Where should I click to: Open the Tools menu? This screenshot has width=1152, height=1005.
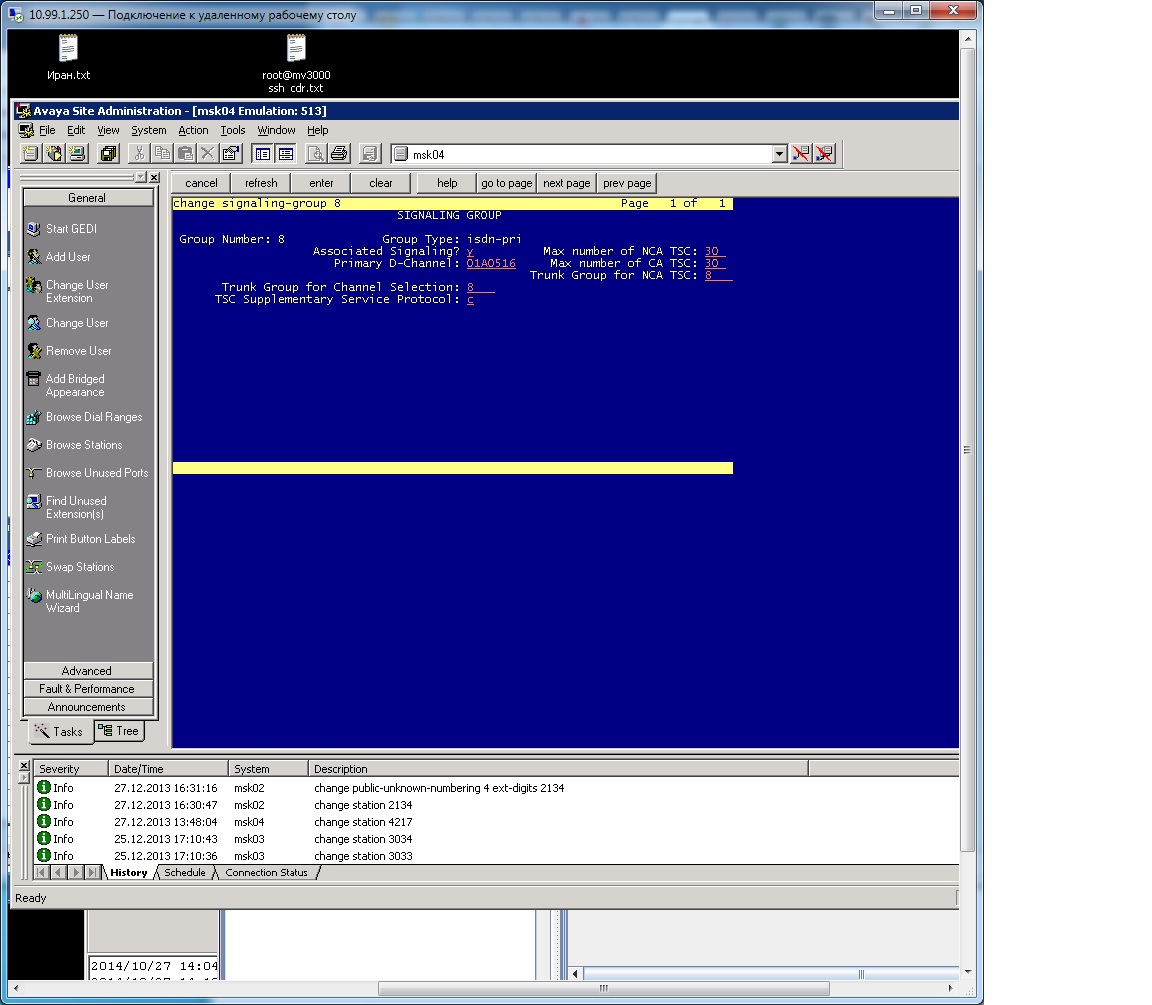click(x=233, y=130)
